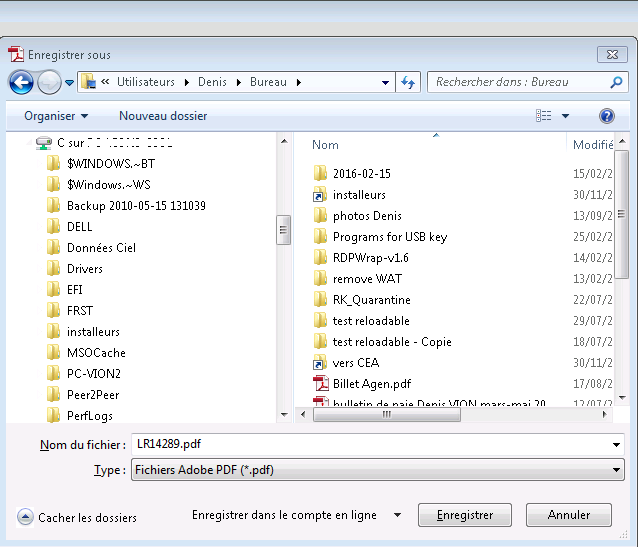The height and width of the screenshot is (547, 638).
Task: Expand the view options dropdown arrow
Action: point(565,116)
